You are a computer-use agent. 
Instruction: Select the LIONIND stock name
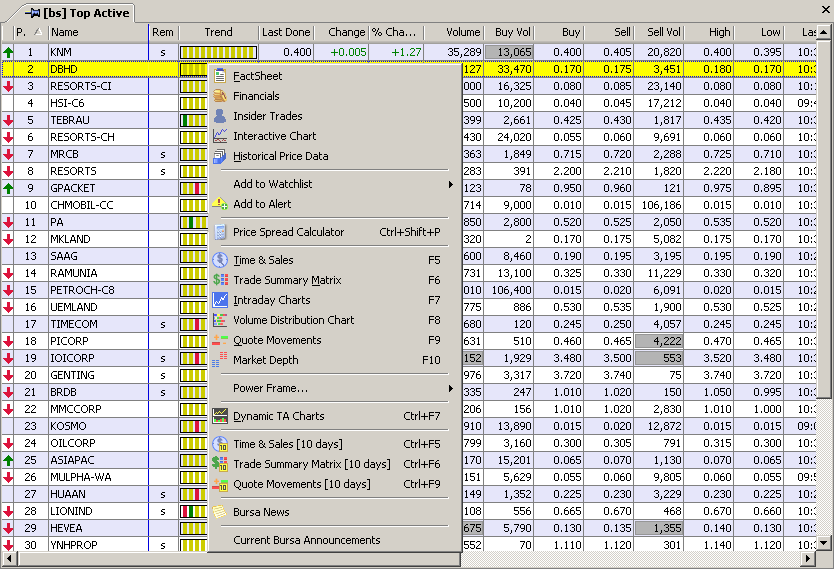71,512
